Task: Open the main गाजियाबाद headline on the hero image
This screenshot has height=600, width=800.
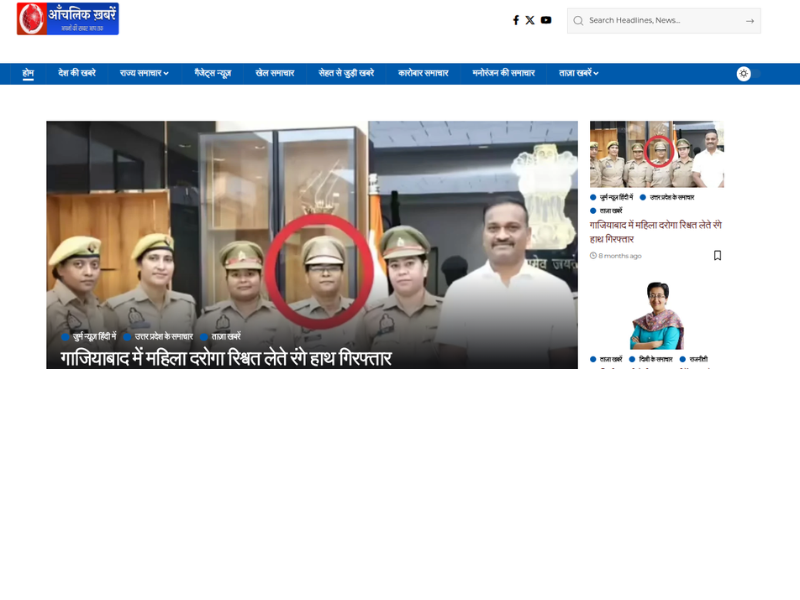Action: pos(226,358)
